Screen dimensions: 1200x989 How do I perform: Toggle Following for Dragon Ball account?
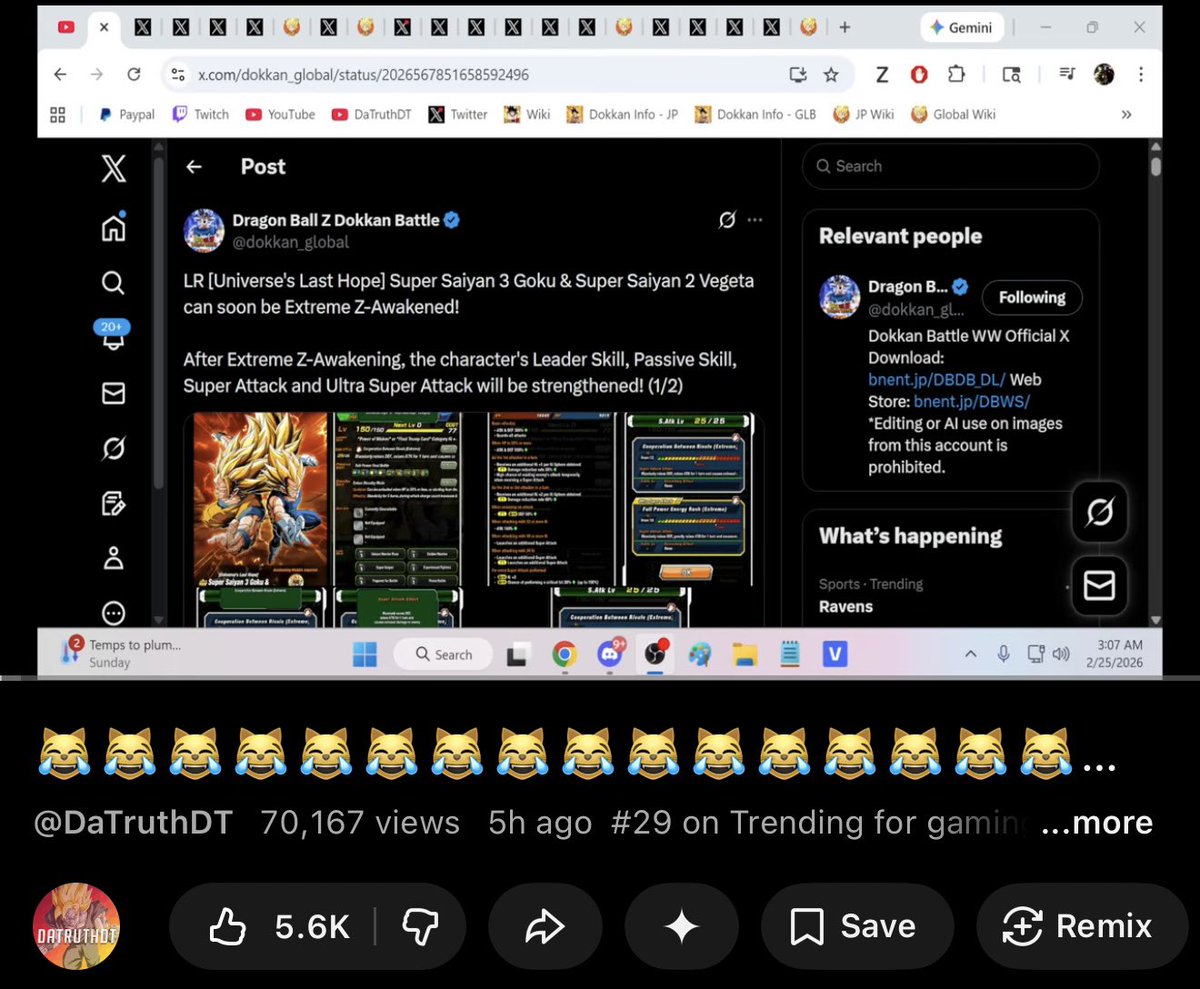point(1031,297)
